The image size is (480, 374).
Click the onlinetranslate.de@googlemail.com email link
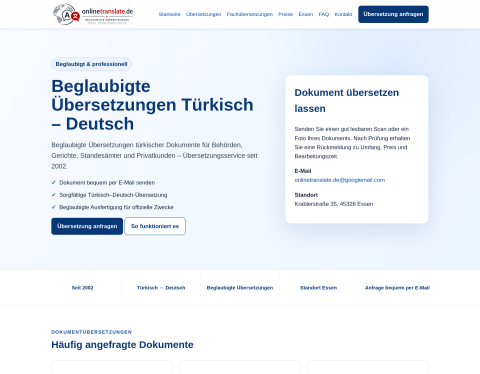pos(340,180)
